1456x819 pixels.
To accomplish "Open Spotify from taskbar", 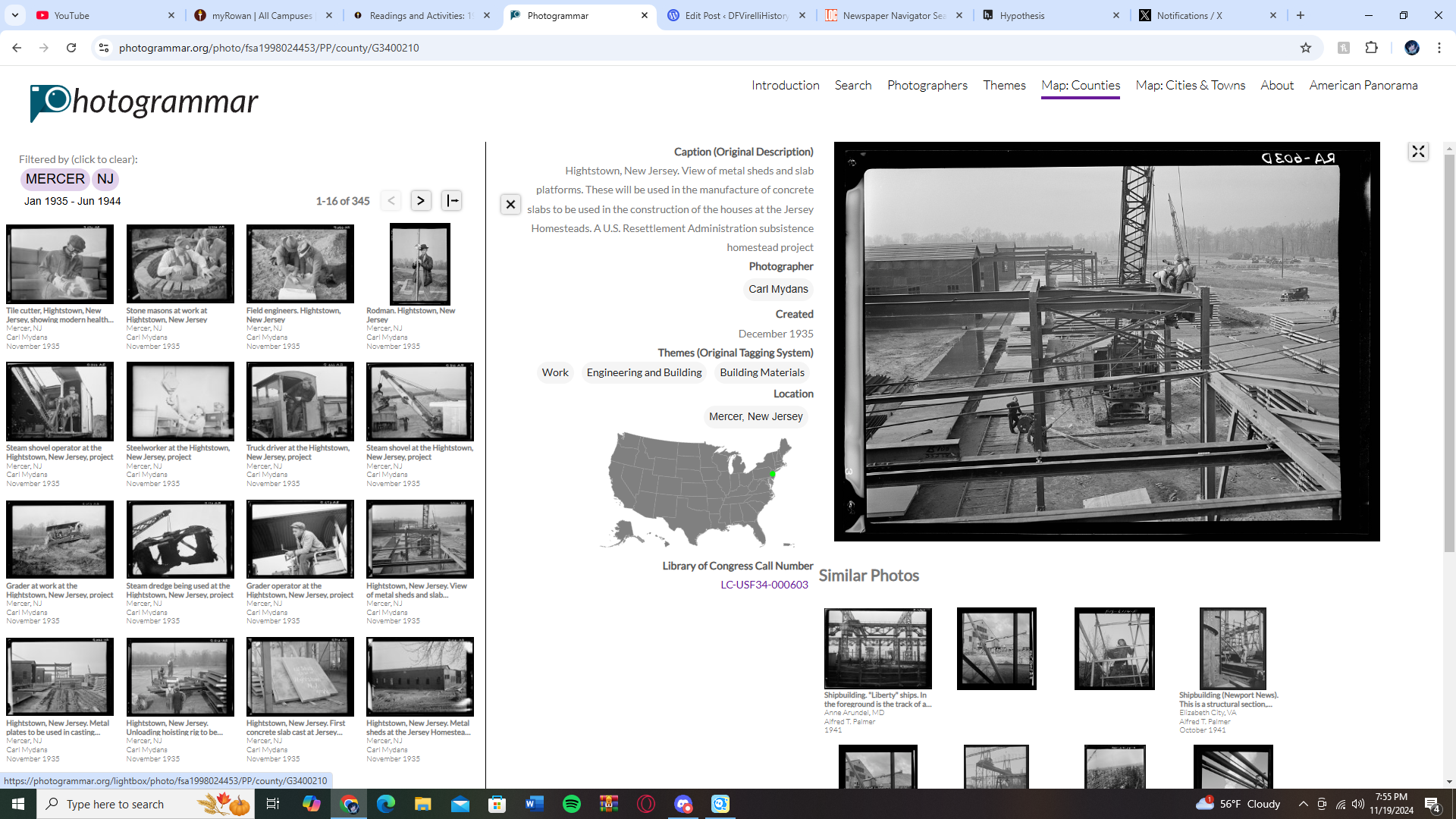I will click(572, 804).
